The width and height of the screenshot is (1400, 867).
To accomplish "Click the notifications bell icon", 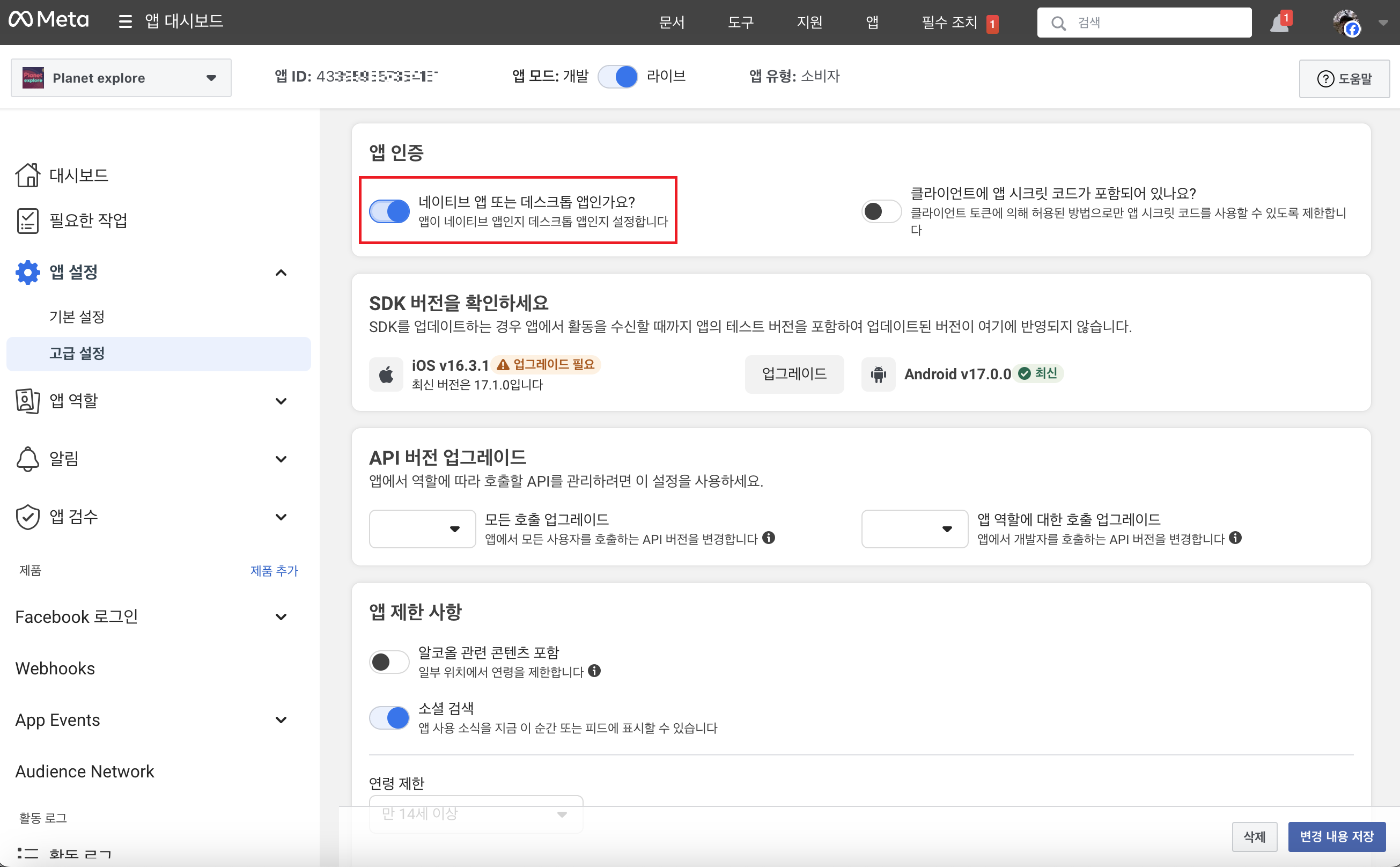I will tap(1278, 23).
